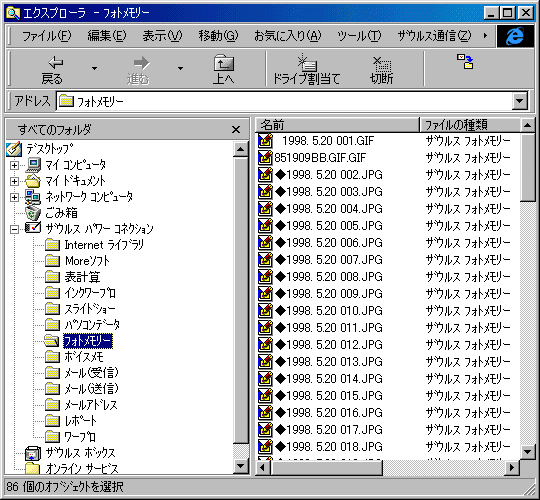The image size is (540, 500).
Task: Select file icon for 1998. 5.20 015.JPG
Action: [x=265, y=395]
